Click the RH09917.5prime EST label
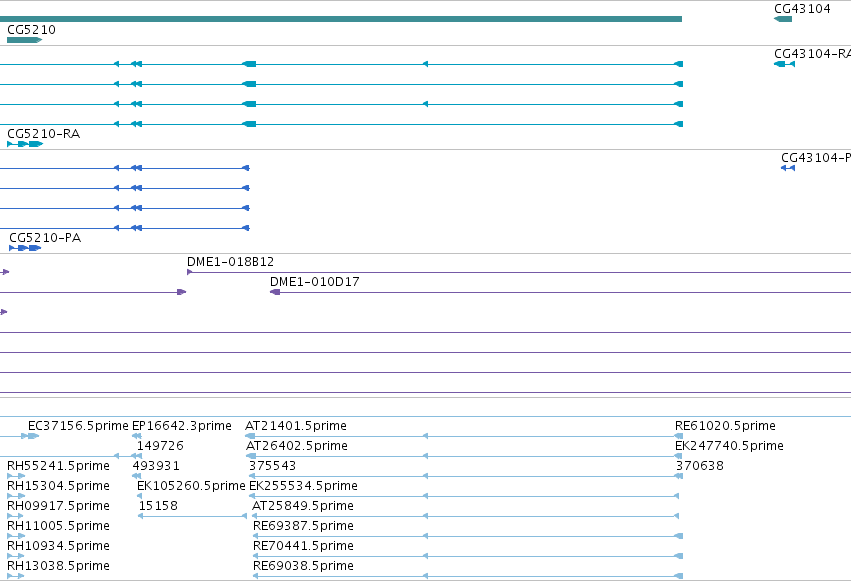 pos(58,506)
